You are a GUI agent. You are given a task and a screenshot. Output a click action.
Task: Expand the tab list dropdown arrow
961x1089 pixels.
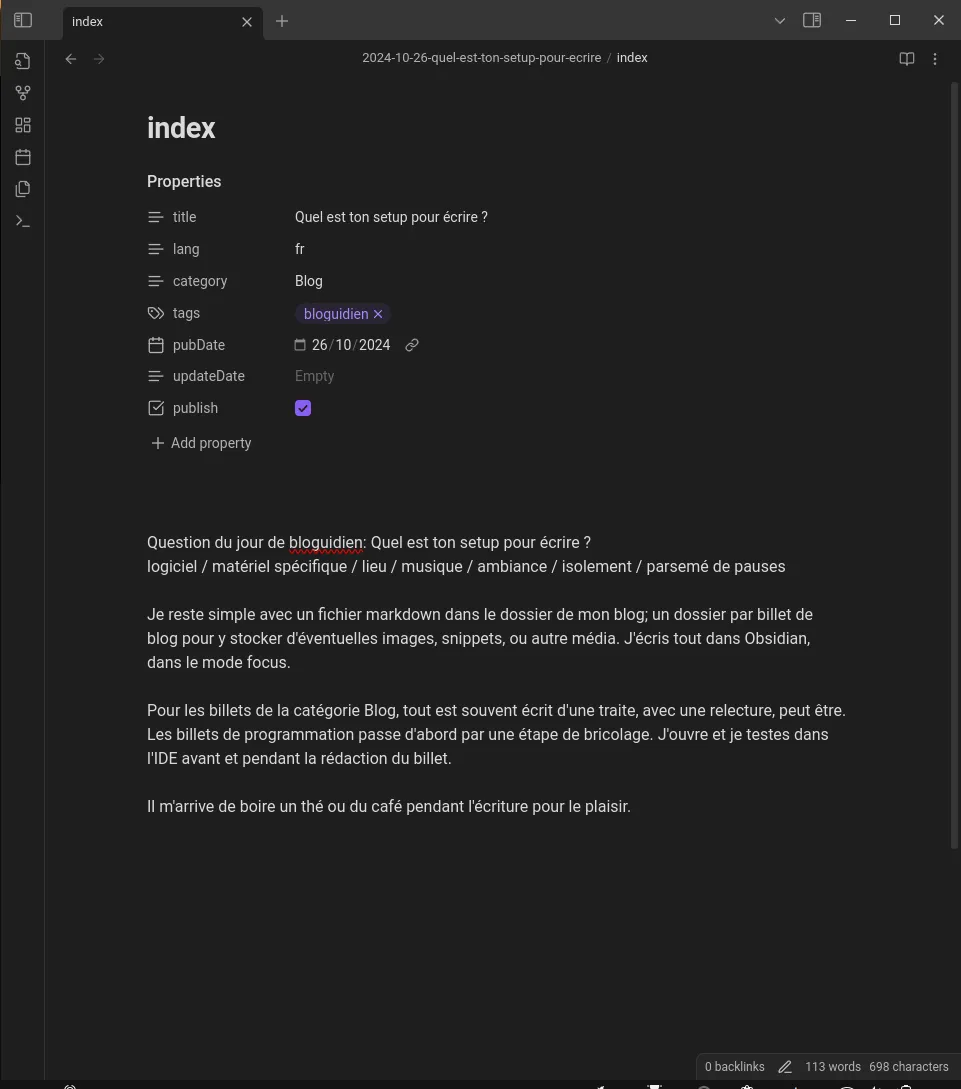(x=780, y=20)
